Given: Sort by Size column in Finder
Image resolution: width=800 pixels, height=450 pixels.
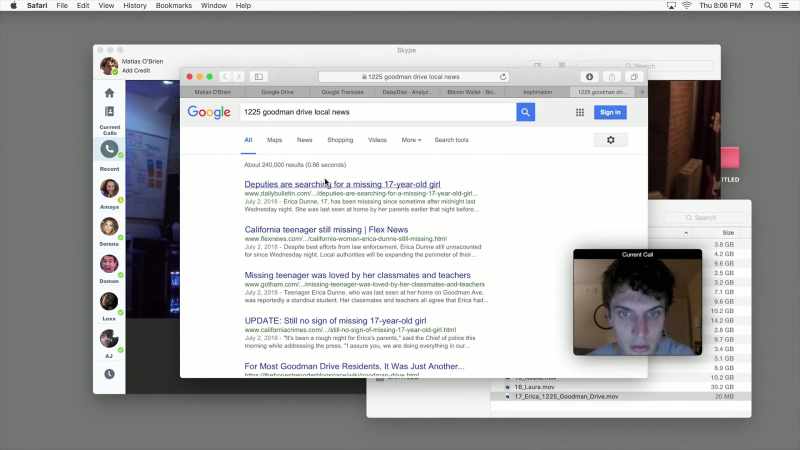Looking at the screenshot, I should click(728, 233).
